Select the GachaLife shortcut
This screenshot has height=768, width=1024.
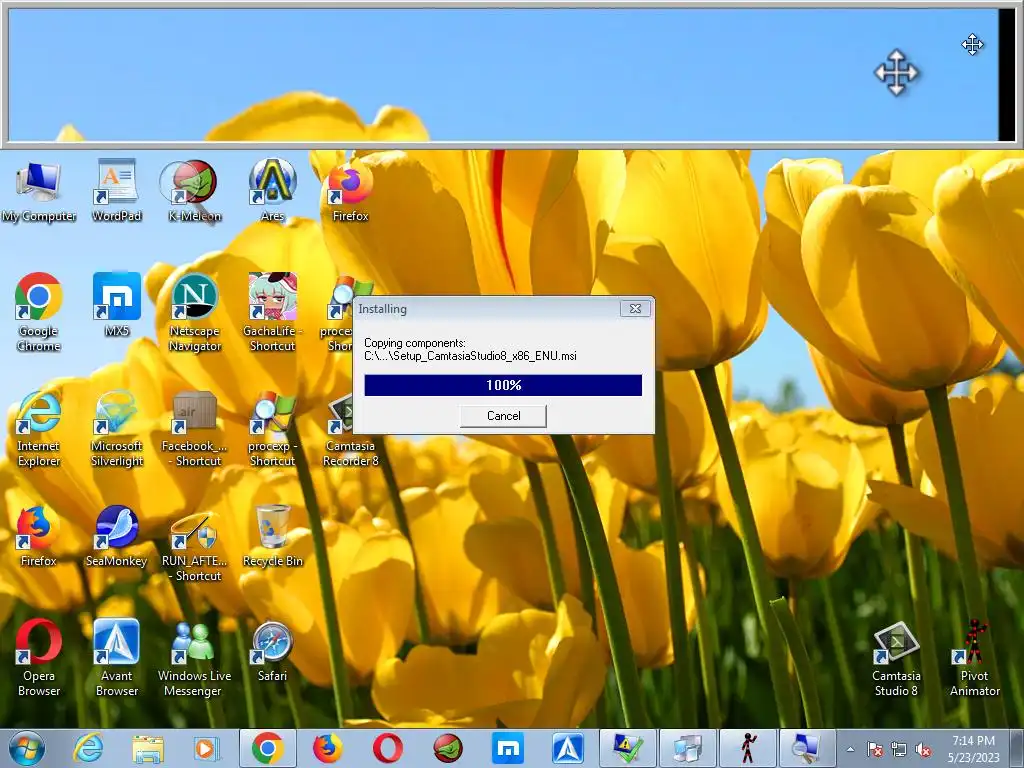pyautogui.click(x=272, y=312)
